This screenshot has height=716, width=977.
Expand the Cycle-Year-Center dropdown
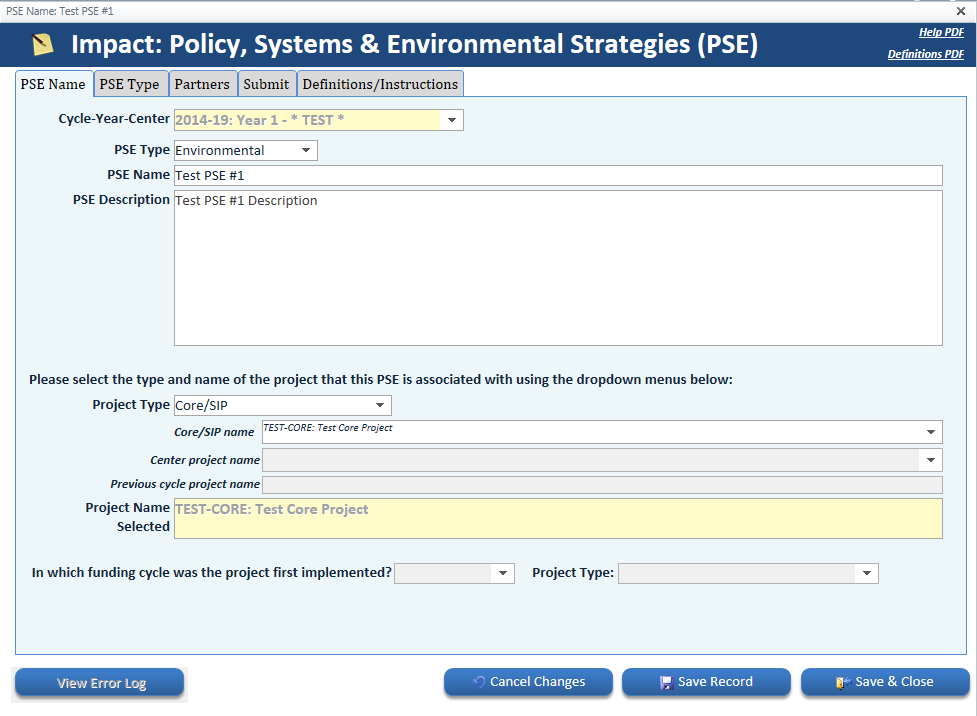point(452,120)
